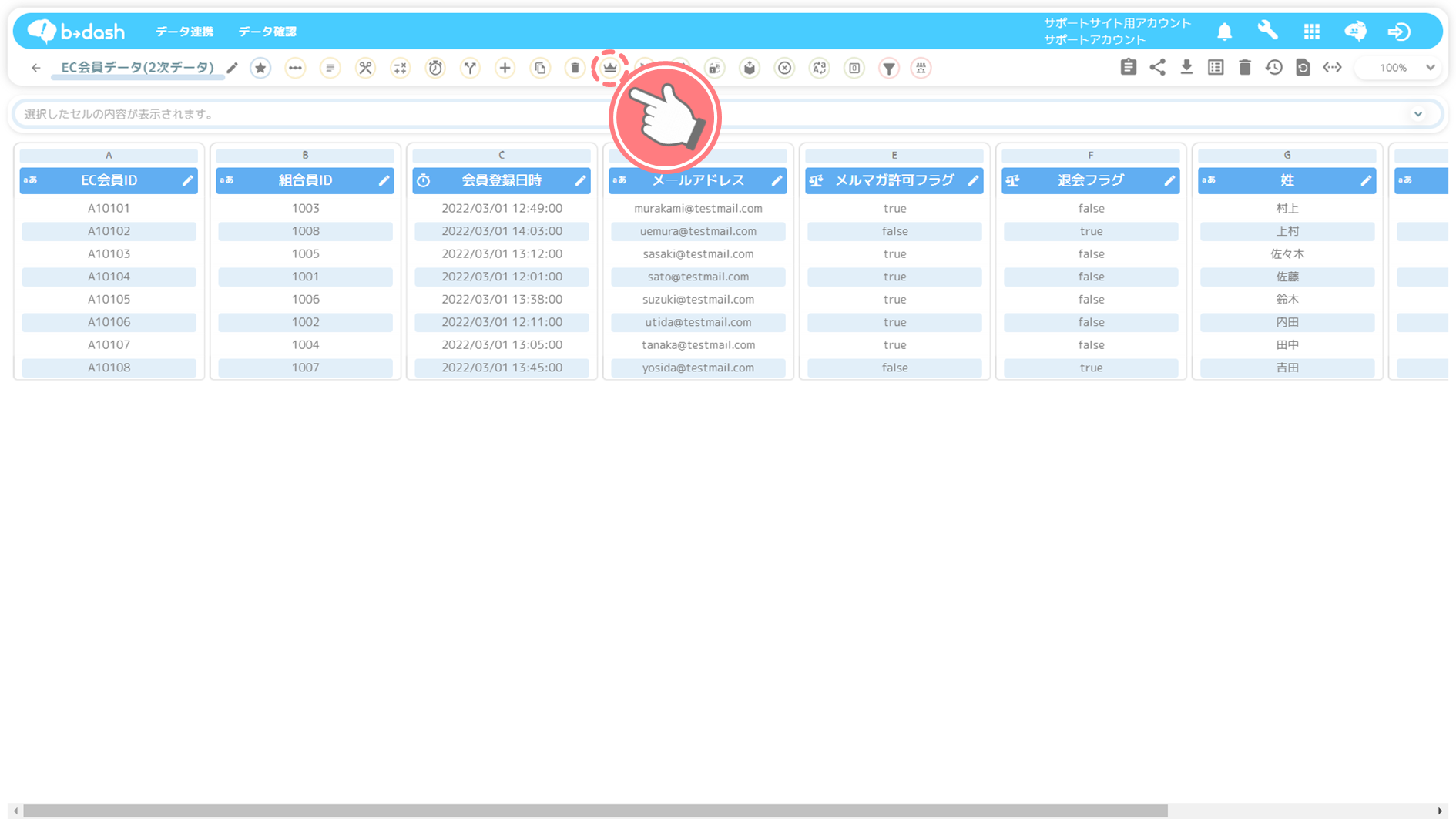Click the three-dots connector icon in toolbar
This screenshot has width=1456, height=819.
(295, 68)
